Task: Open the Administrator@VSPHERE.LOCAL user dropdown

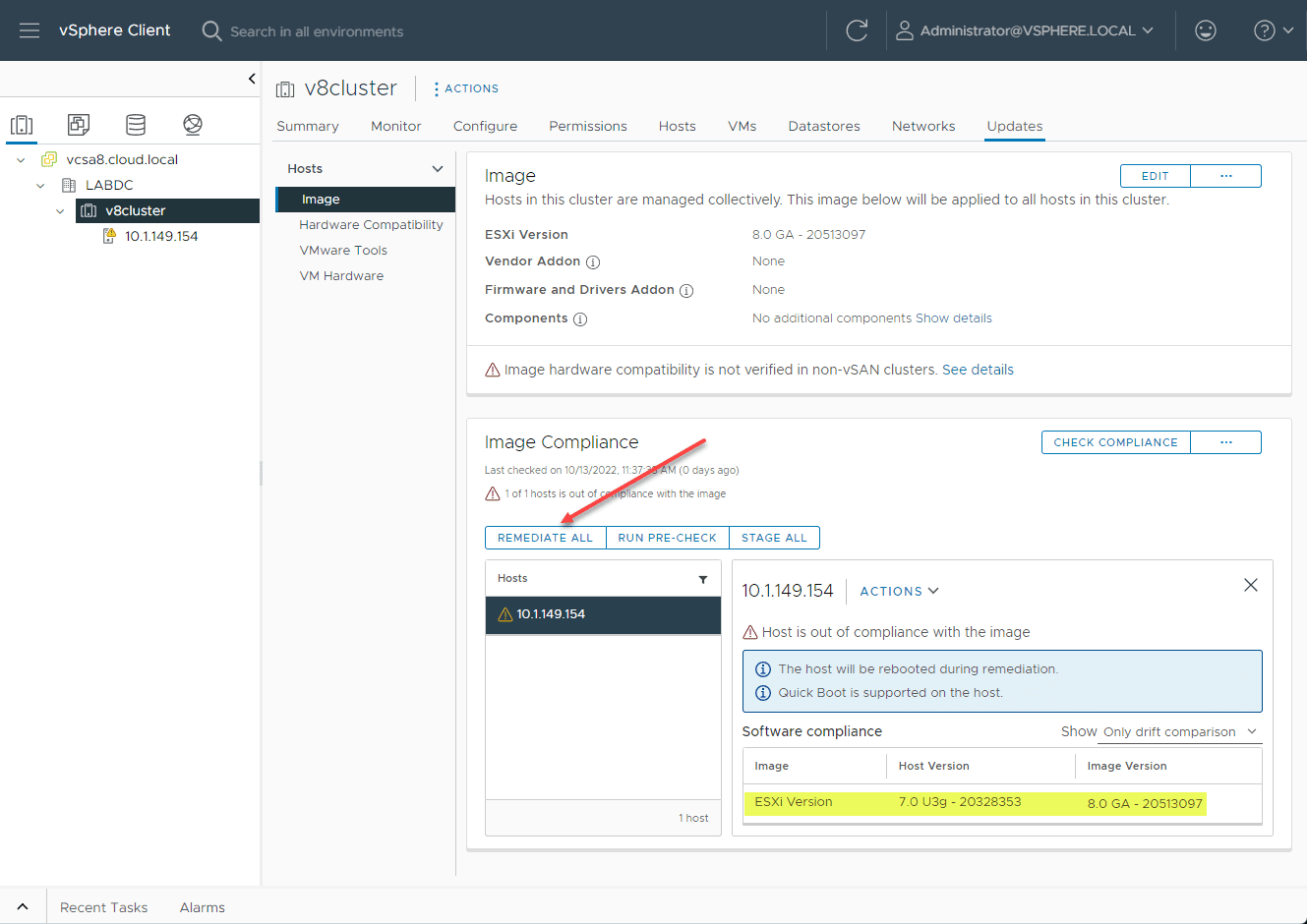Action: [x=1038, y=30]
